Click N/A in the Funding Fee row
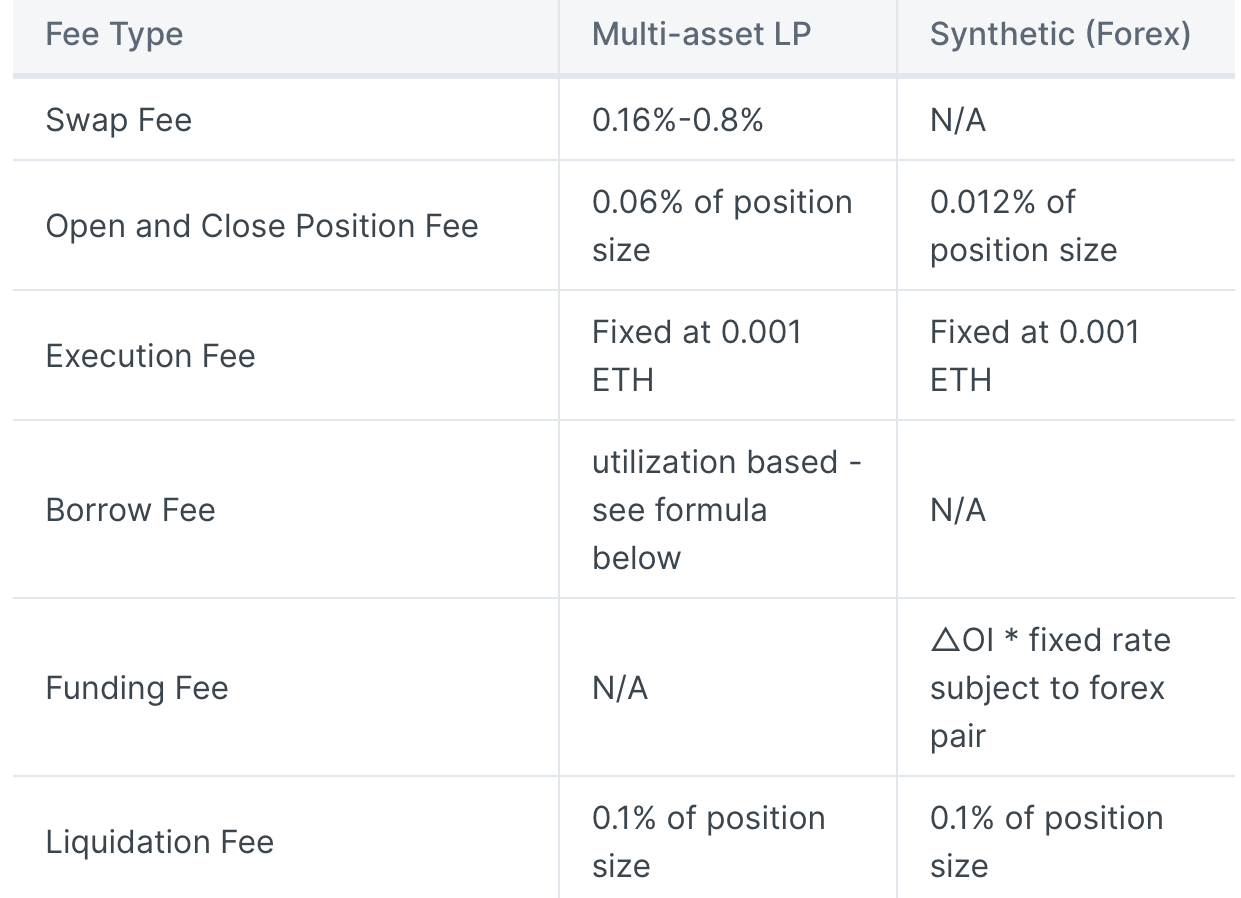This screenshot has height=898, width=1241. click(x=620, y=688)
